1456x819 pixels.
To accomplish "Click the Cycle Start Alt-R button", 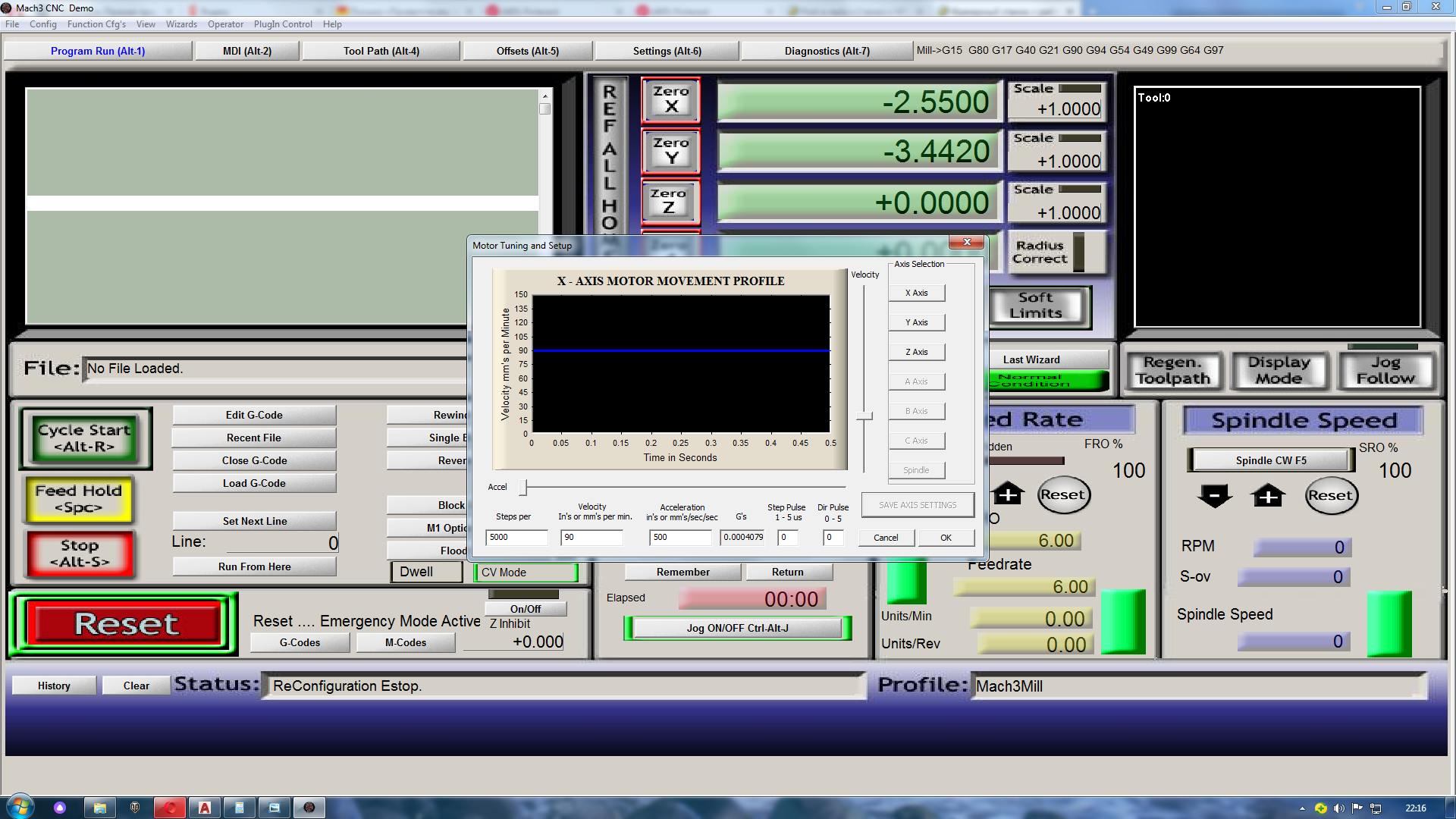I will (x=85, y=438).
